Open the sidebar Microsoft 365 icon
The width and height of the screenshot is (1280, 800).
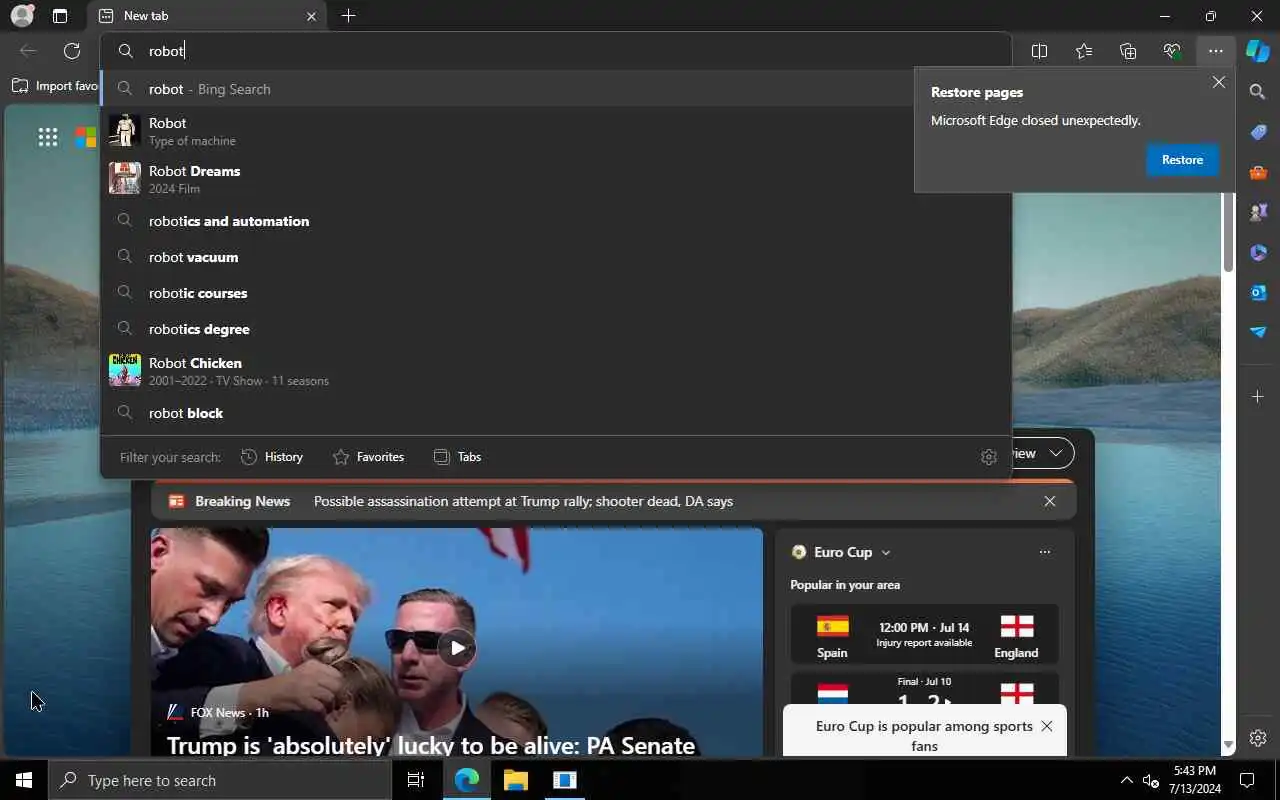pyautogui.click(x=1258, y=252)
